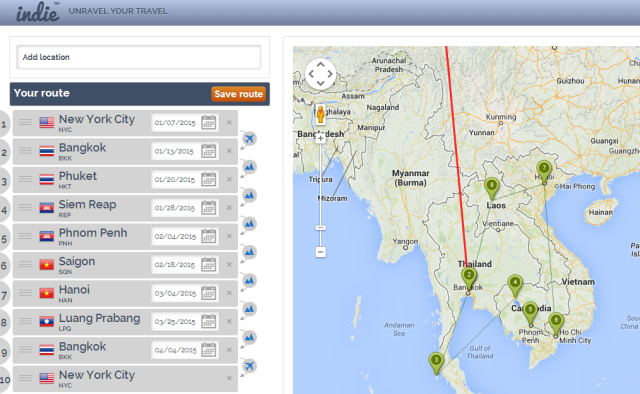Click the indie logo in header

(38, 12)
